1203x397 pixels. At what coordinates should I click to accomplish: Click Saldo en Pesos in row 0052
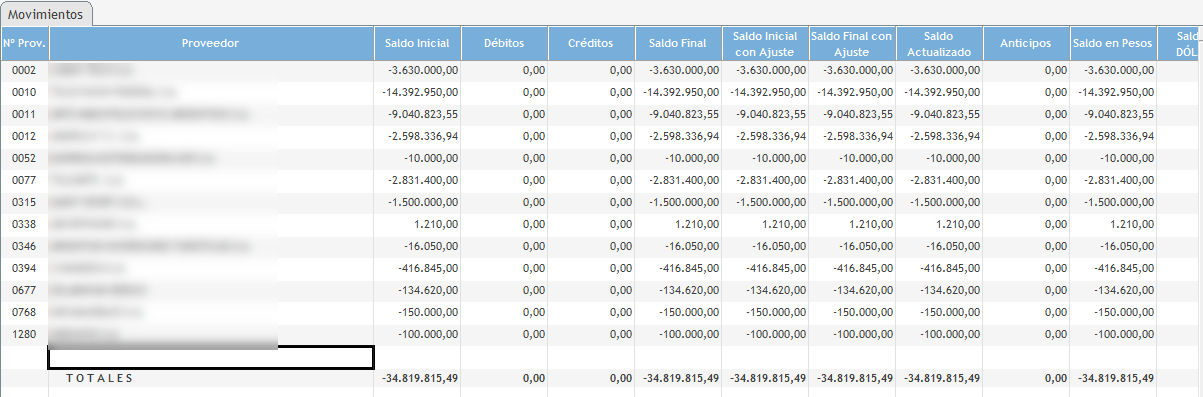pyautogui.click(x=1113, y=158)
